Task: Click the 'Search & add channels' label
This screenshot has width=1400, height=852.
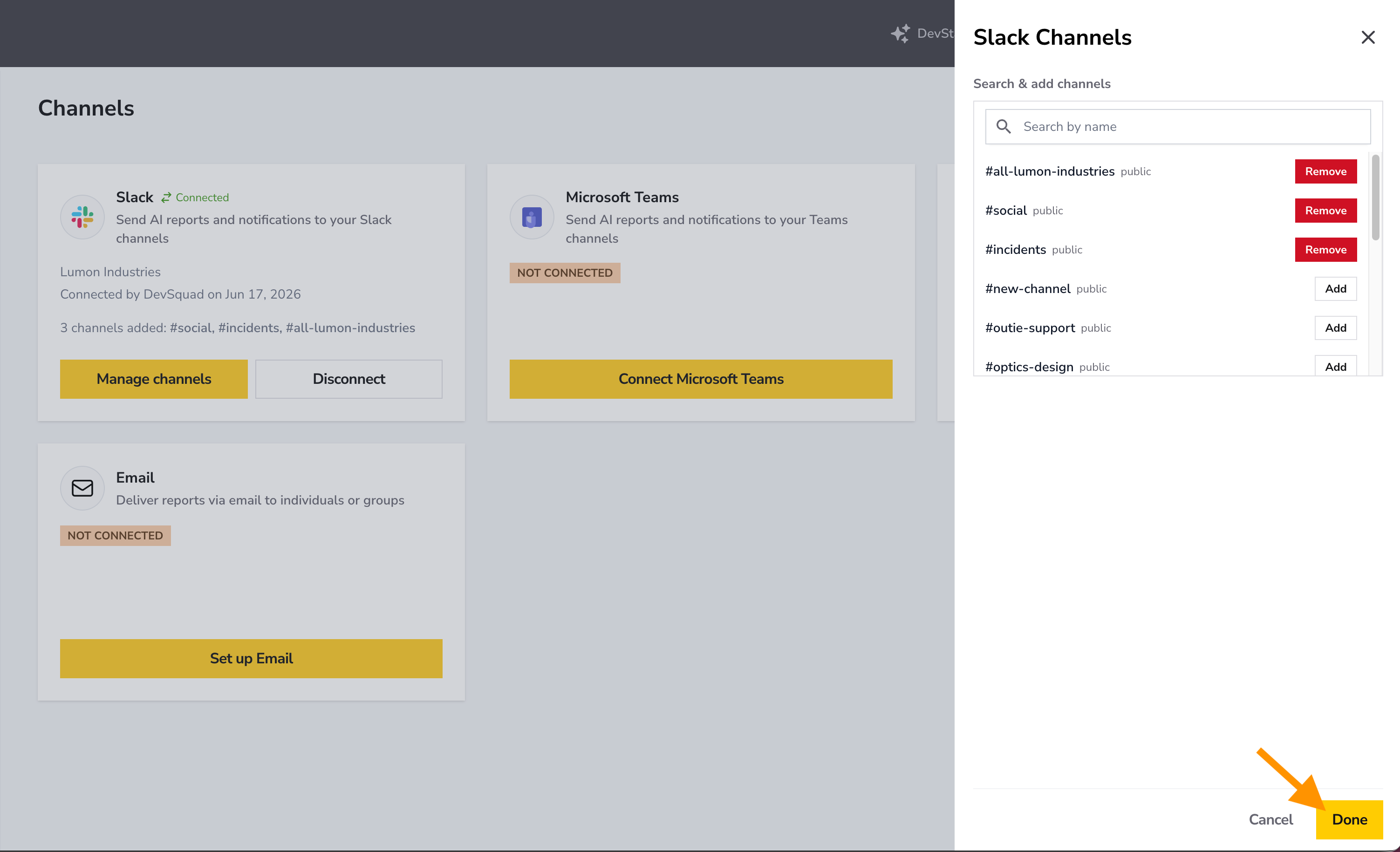Action: click(x=1041, y=83)
